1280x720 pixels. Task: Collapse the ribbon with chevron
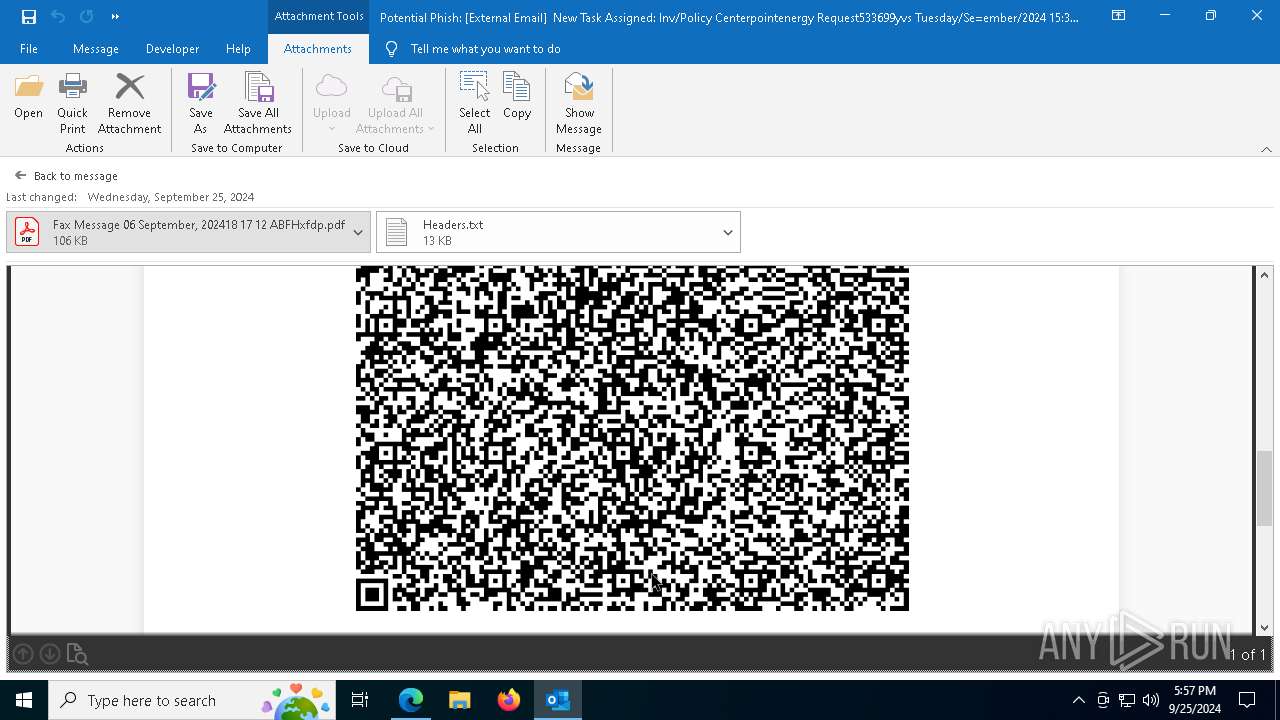point(1266,149)
